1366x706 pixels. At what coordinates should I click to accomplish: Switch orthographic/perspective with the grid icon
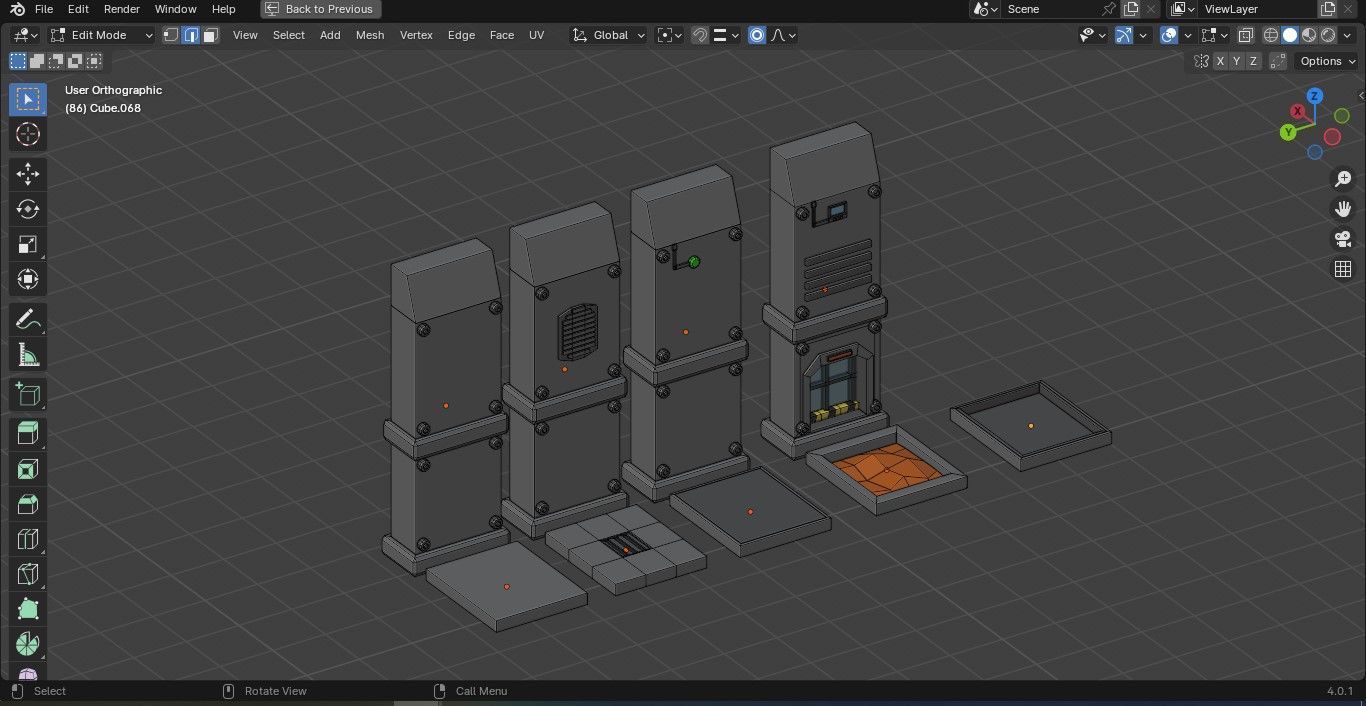[1343, 269]
